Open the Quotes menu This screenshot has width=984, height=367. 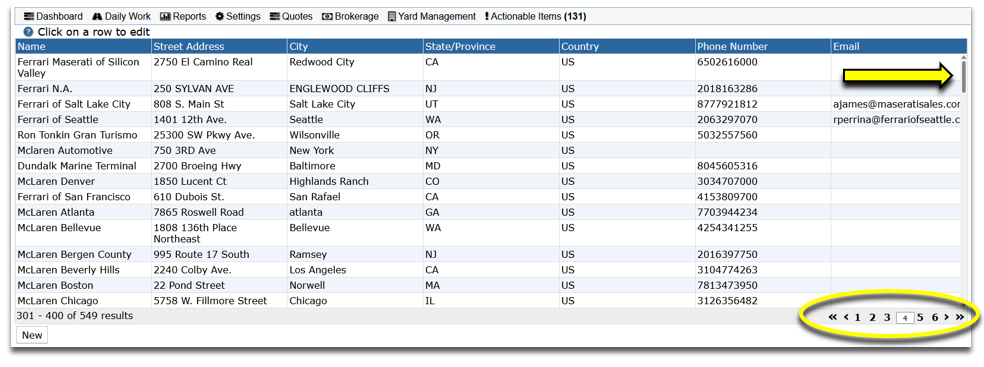pos(291,16)
